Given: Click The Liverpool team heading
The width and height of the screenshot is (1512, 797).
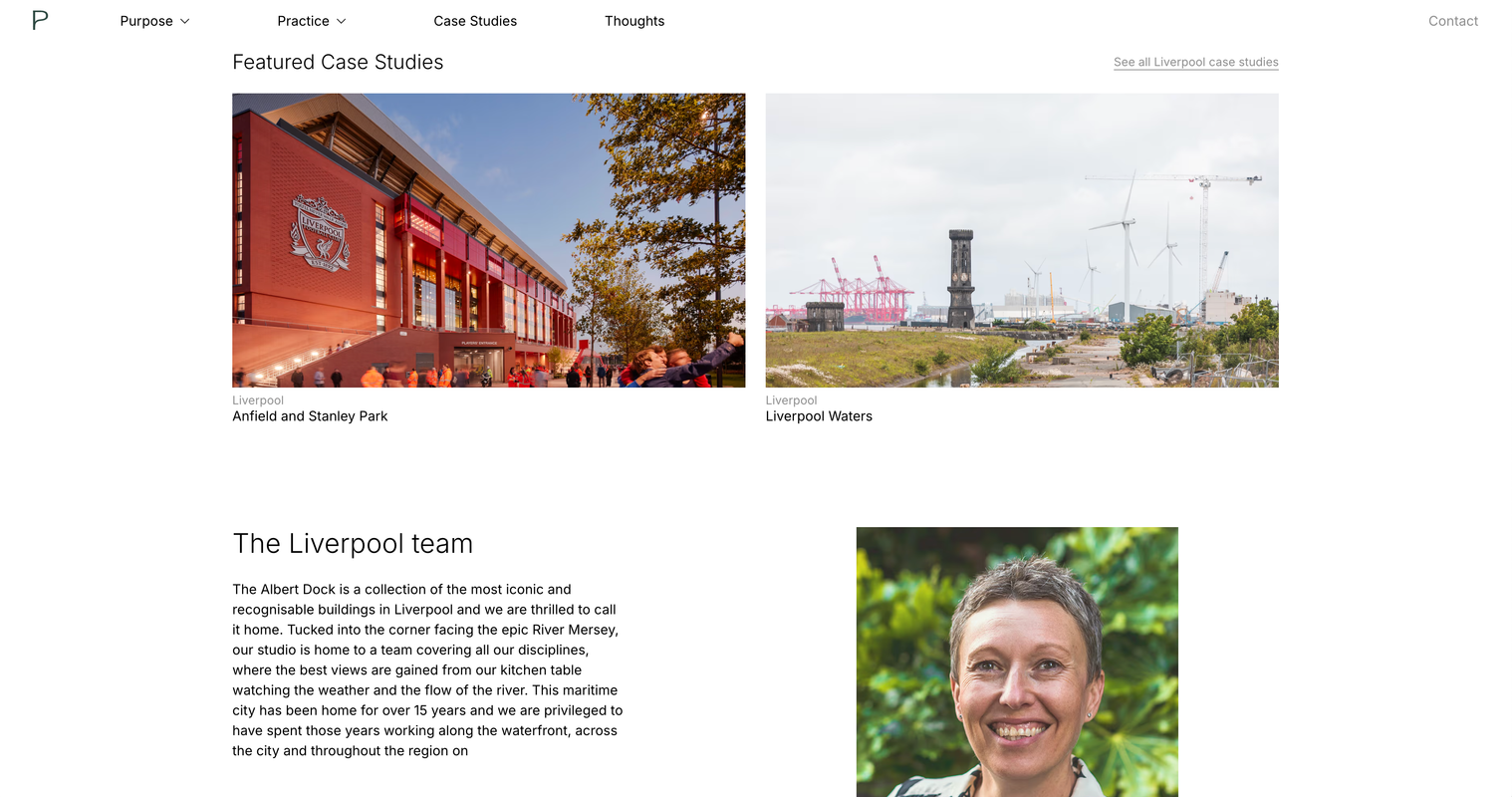Looking at the screenshot, I should pyautogui.click(x=353, y=543).
